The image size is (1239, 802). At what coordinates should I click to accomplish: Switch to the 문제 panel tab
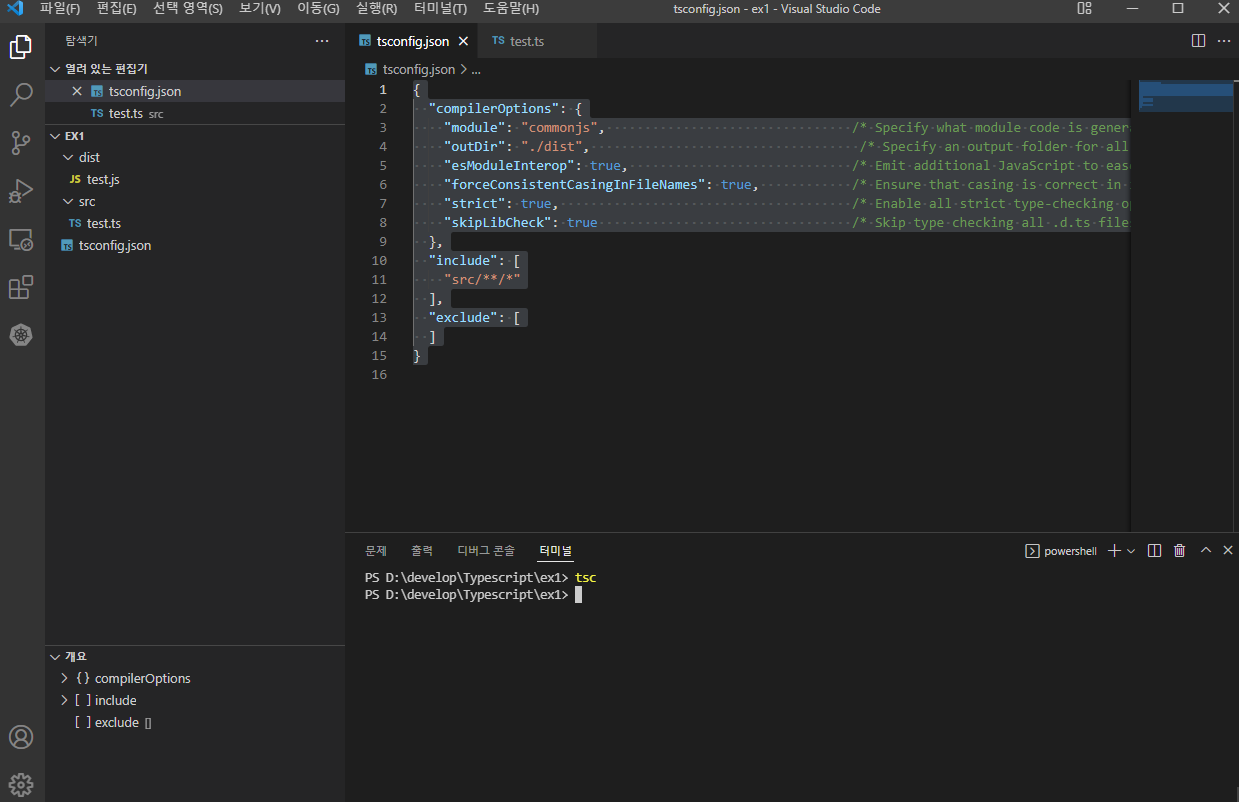376,551
